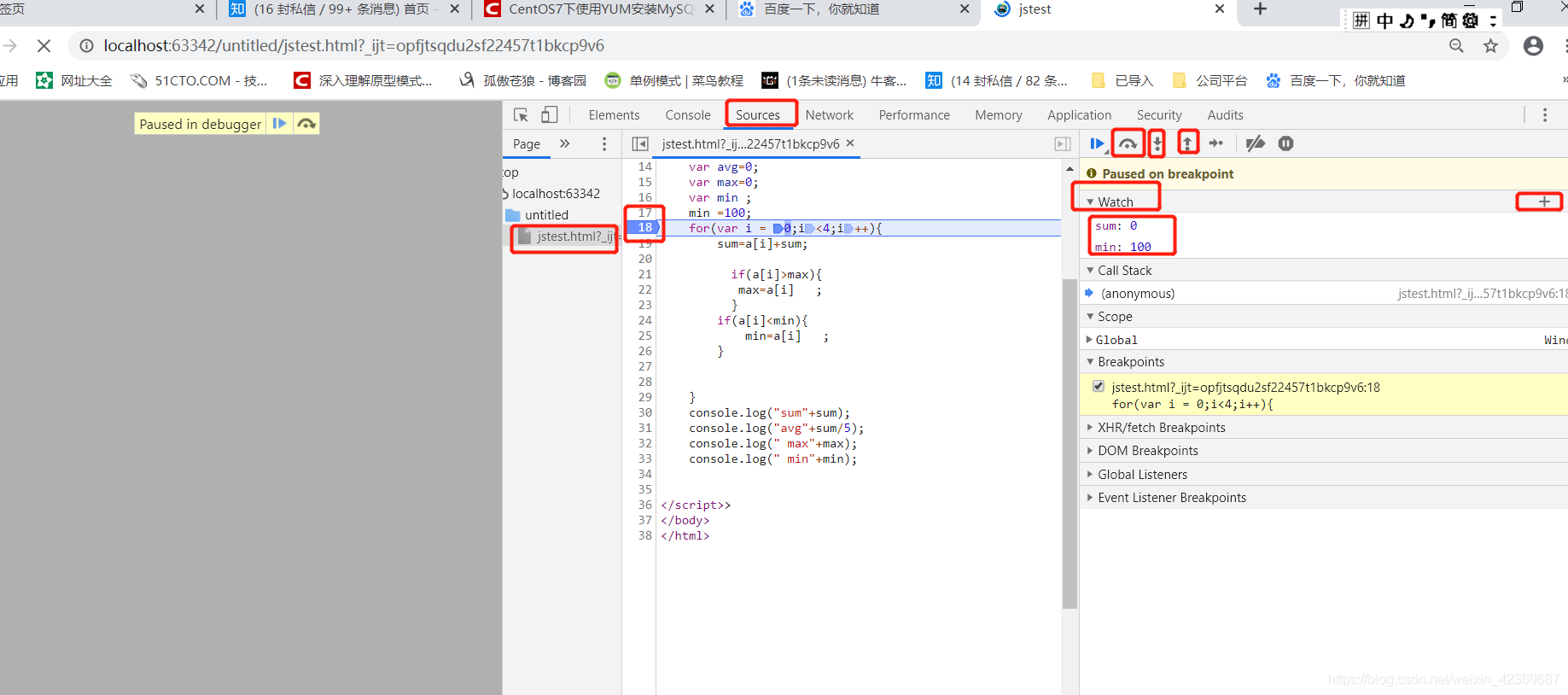Step over next function call
The image size is (1568, 695).
1128,143
